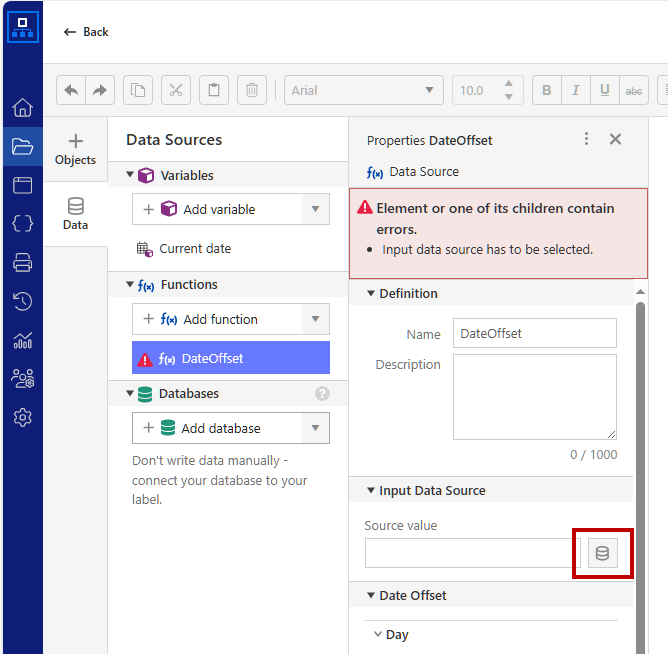Screen dimensions: 668x654
Task: Switch to the Objects tab
Action: [x=75, y=149]
